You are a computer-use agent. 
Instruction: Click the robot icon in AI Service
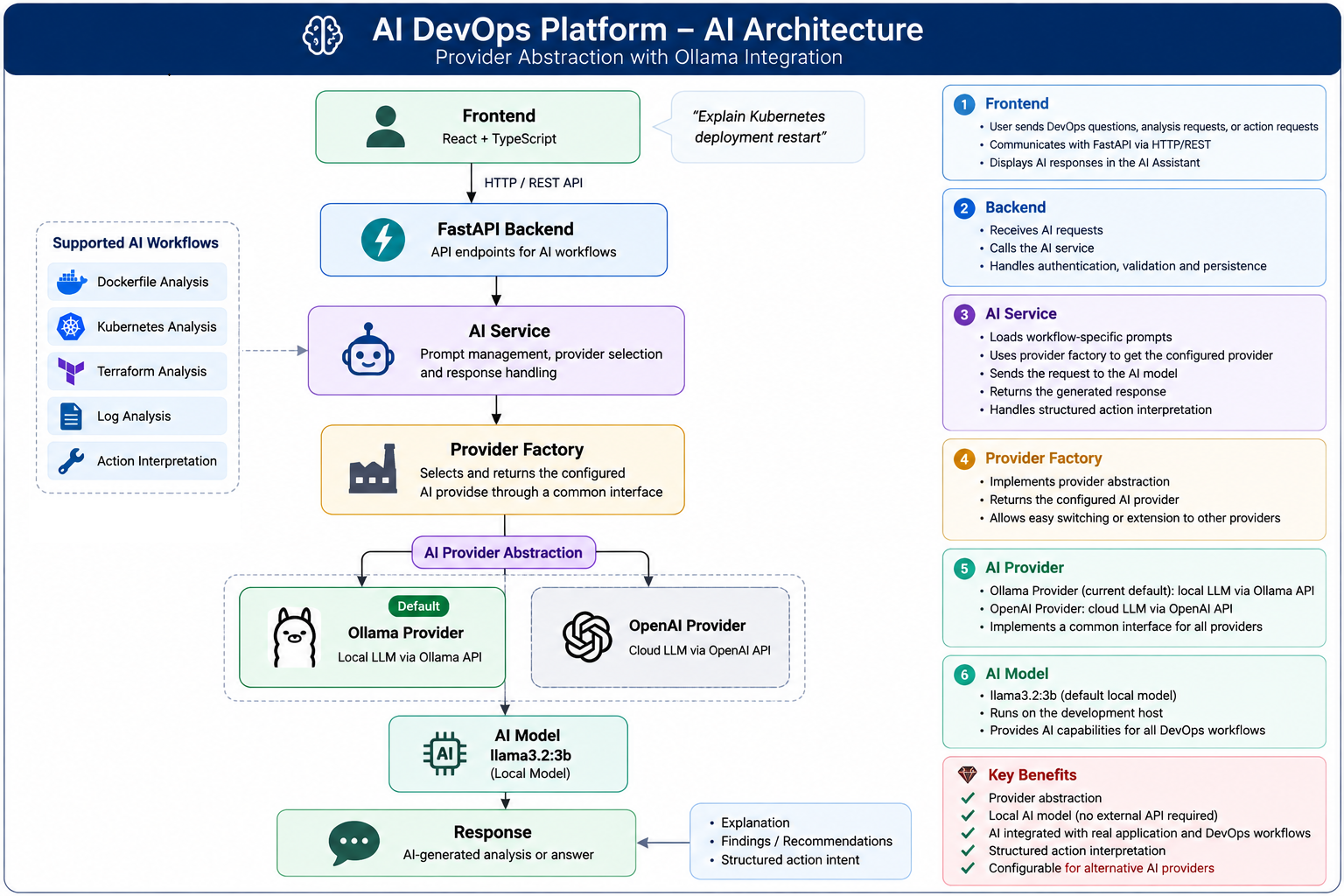[x=367, y=350]
